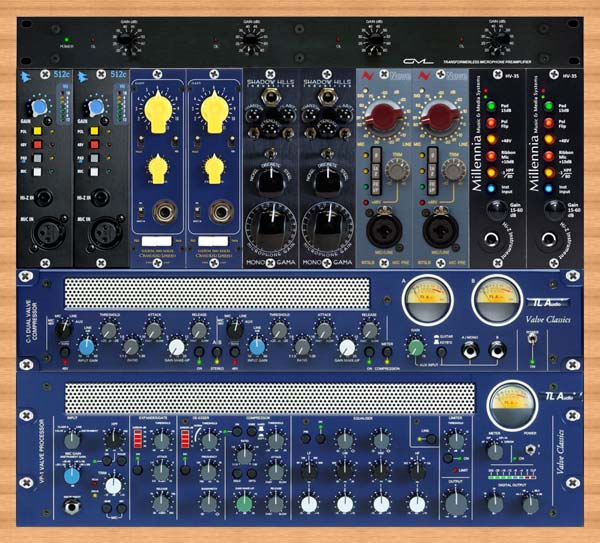600x543 pixels.
Task: Enable +48V on the left Millennia HV-35
Action: pos(491,139)
